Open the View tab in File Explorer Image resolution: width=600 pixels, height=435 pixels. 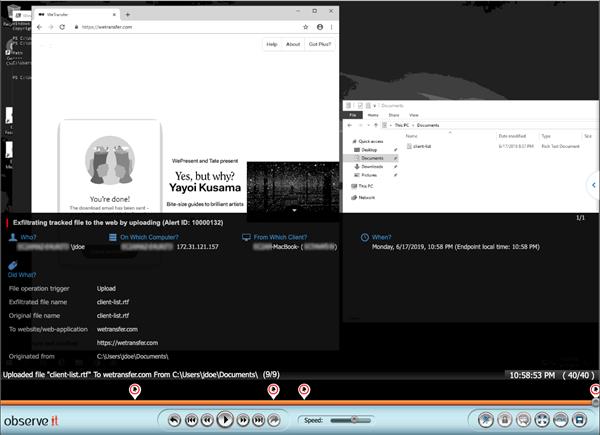pos(414,115)
